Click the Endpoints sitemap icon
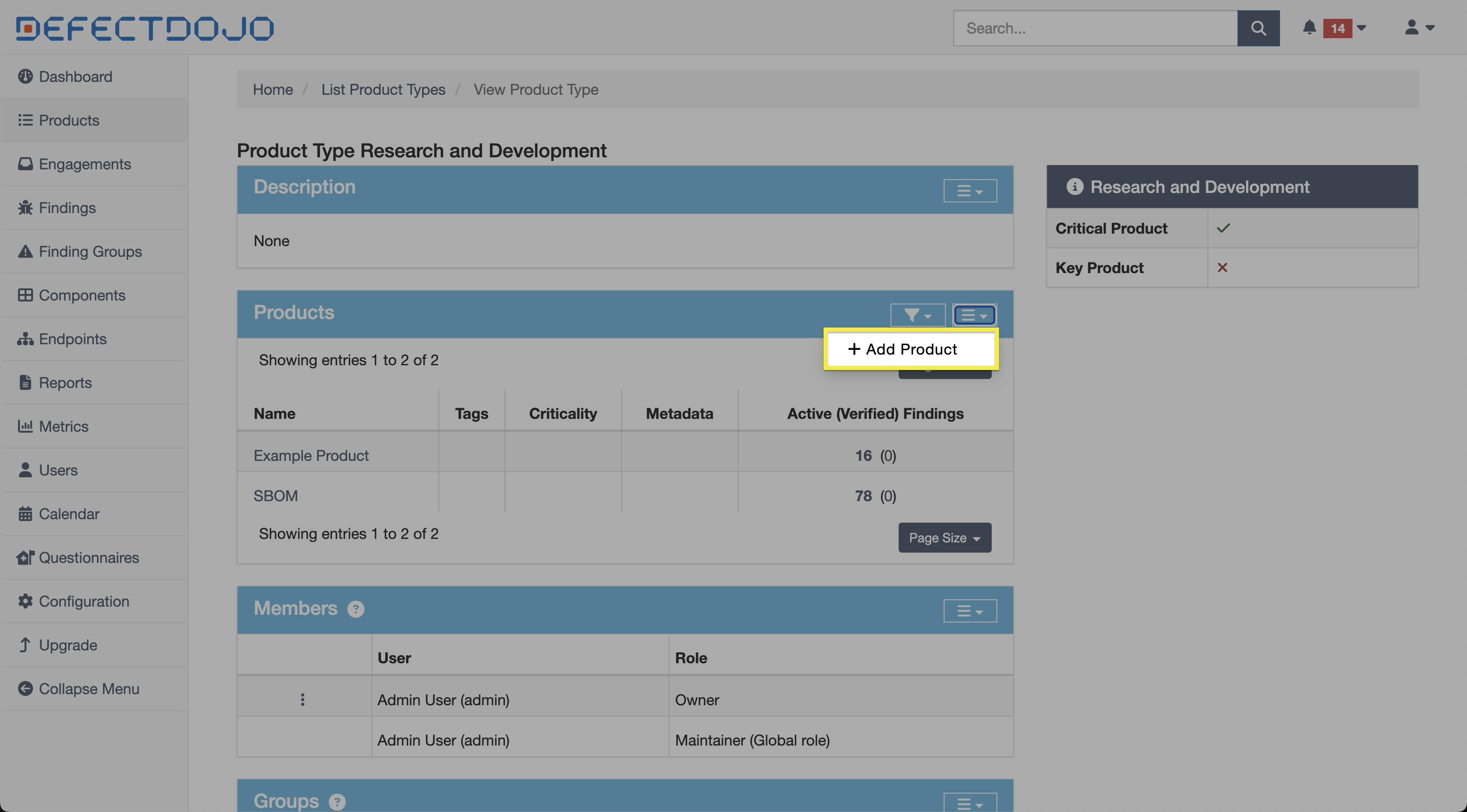The image size is (1467, 812). pyautogui.click(x=25, y=339)
